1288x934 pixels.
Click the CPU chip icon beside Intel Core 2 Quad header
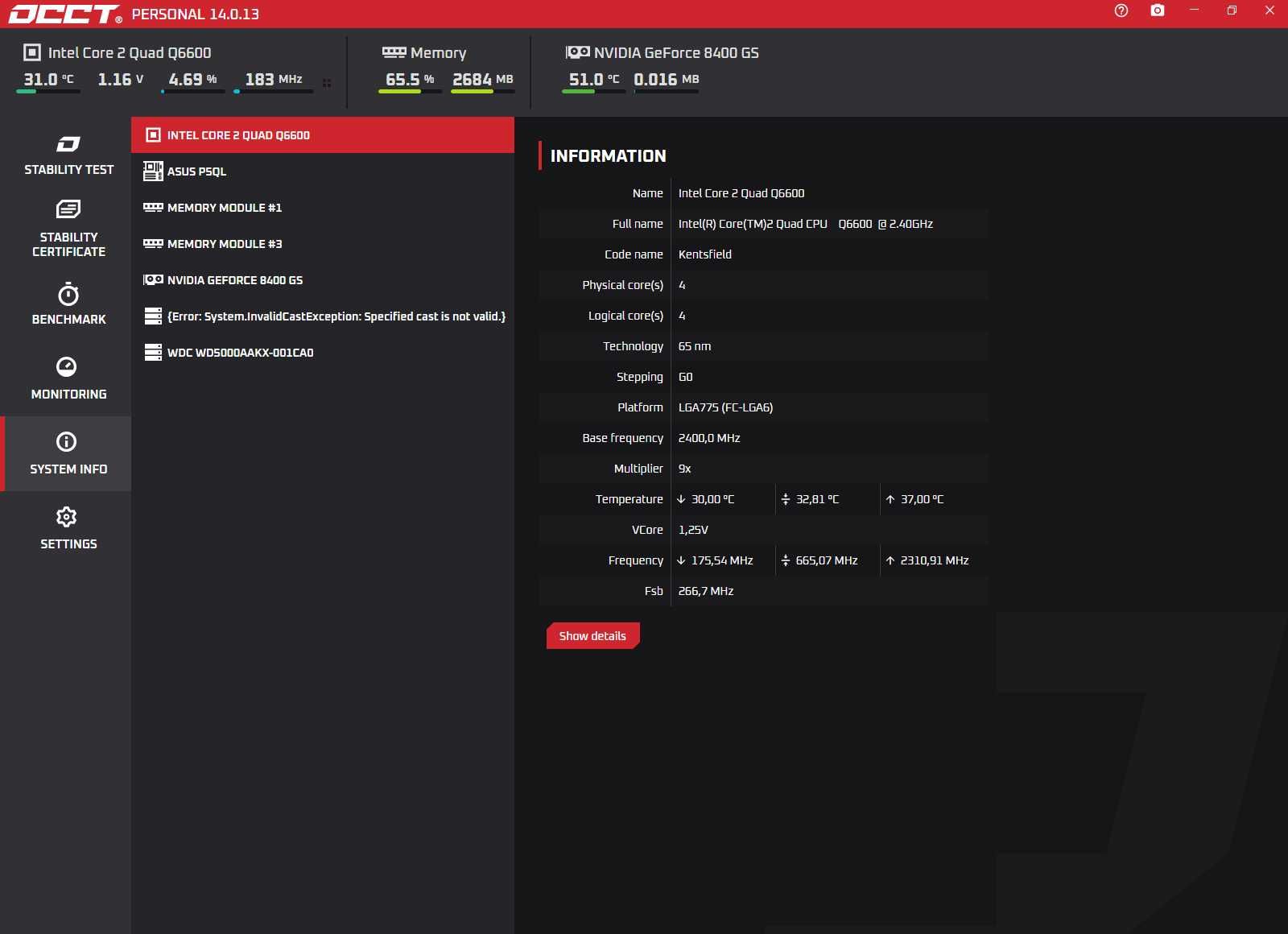coord(32,52)
